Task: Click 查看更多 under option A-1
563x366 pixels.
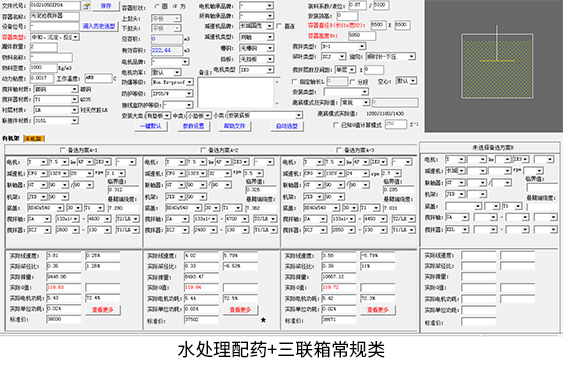Action: (x=103, y=310)
